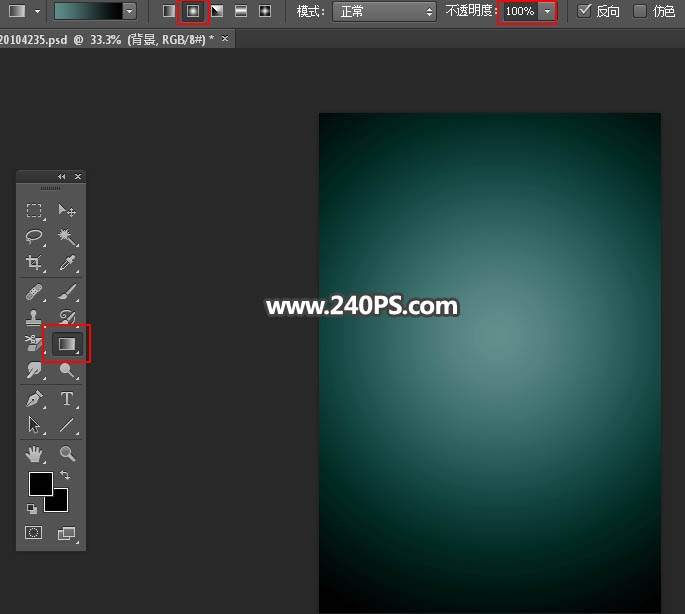The height and width of the screenshot is (614, 685).
Task: Toggle Quick Mask mode
Action: [34, 534]
